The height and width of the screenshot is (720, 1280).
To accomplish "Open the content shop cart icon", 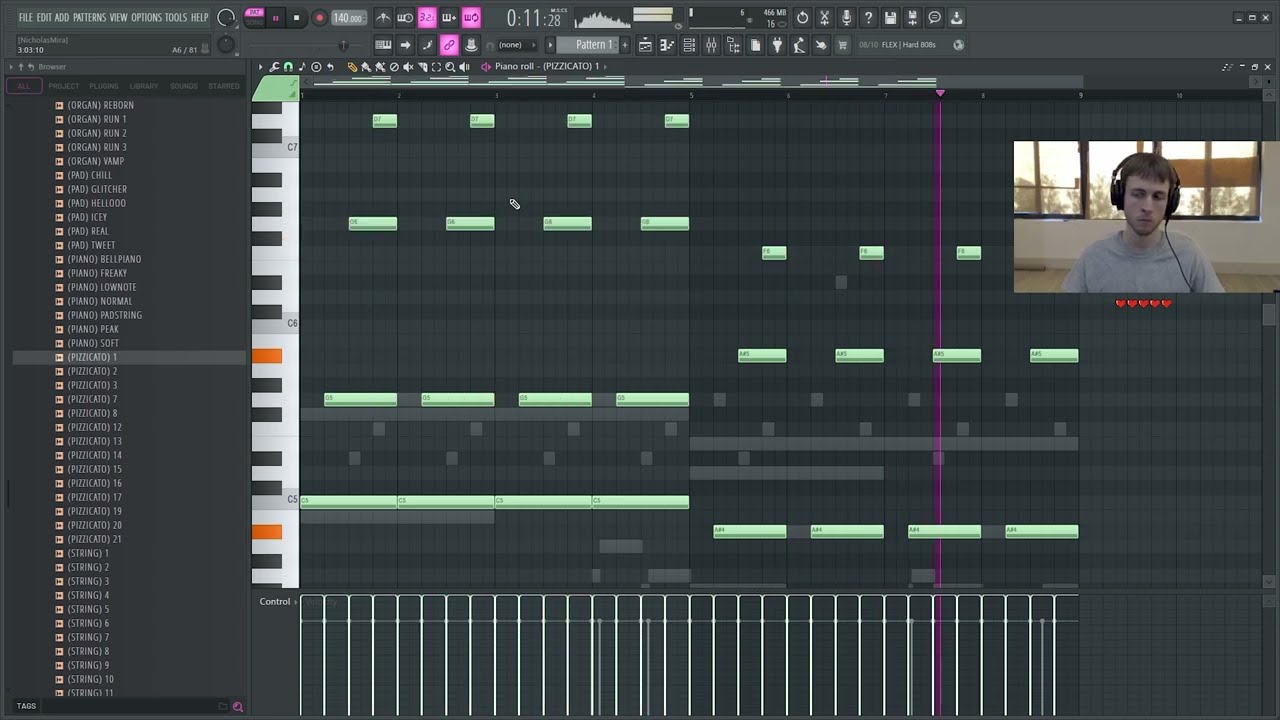I will click(843, 45).
